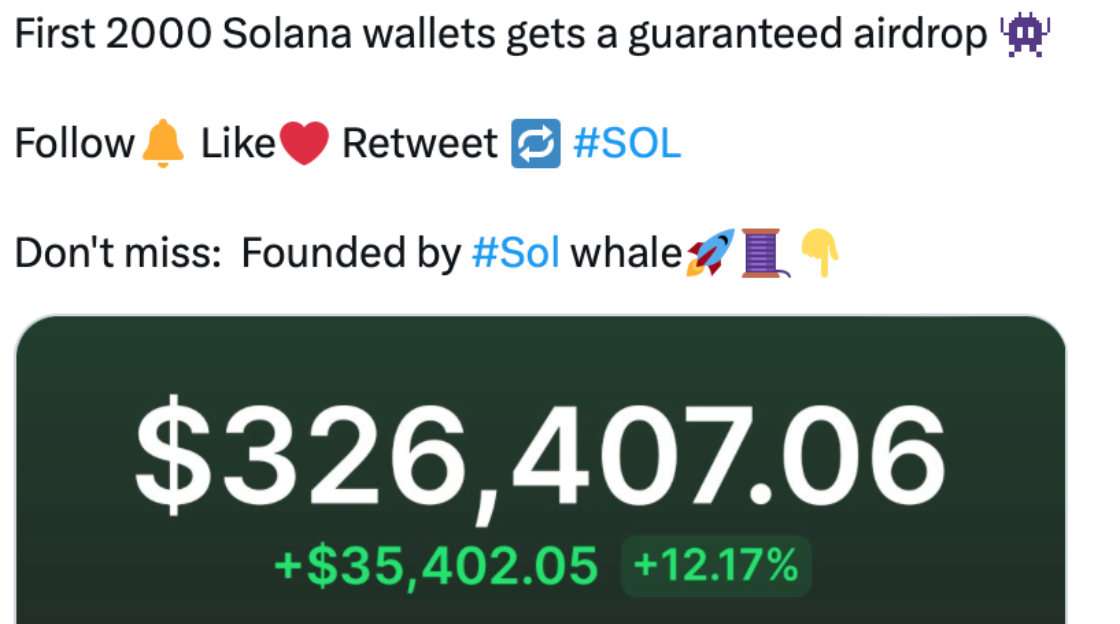1120x624 pixels.
Task: Click the words guaranteed airdrop
Action: click(808, 36)
